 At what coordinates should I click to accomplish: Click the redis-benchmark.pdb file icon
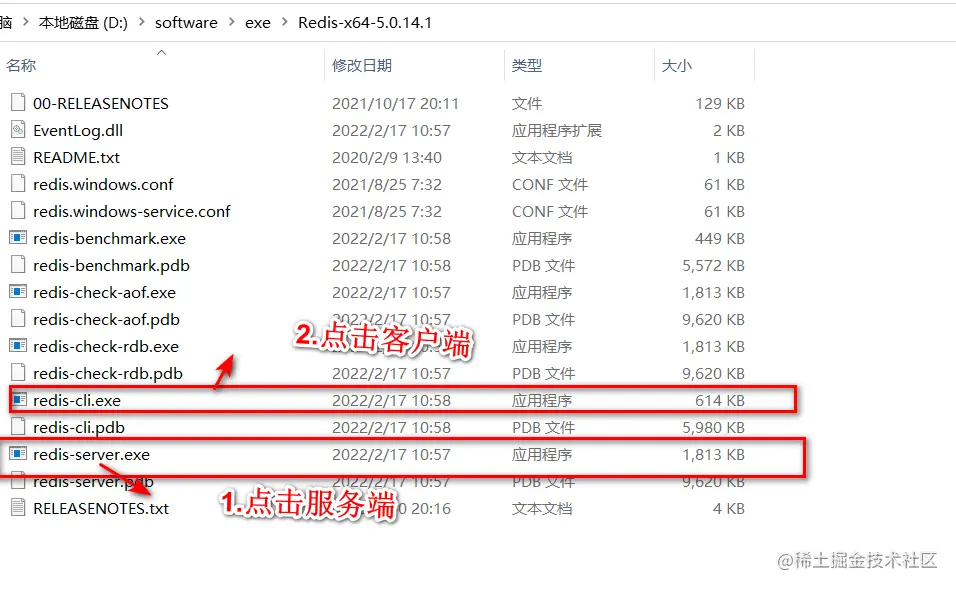point(18,265)
